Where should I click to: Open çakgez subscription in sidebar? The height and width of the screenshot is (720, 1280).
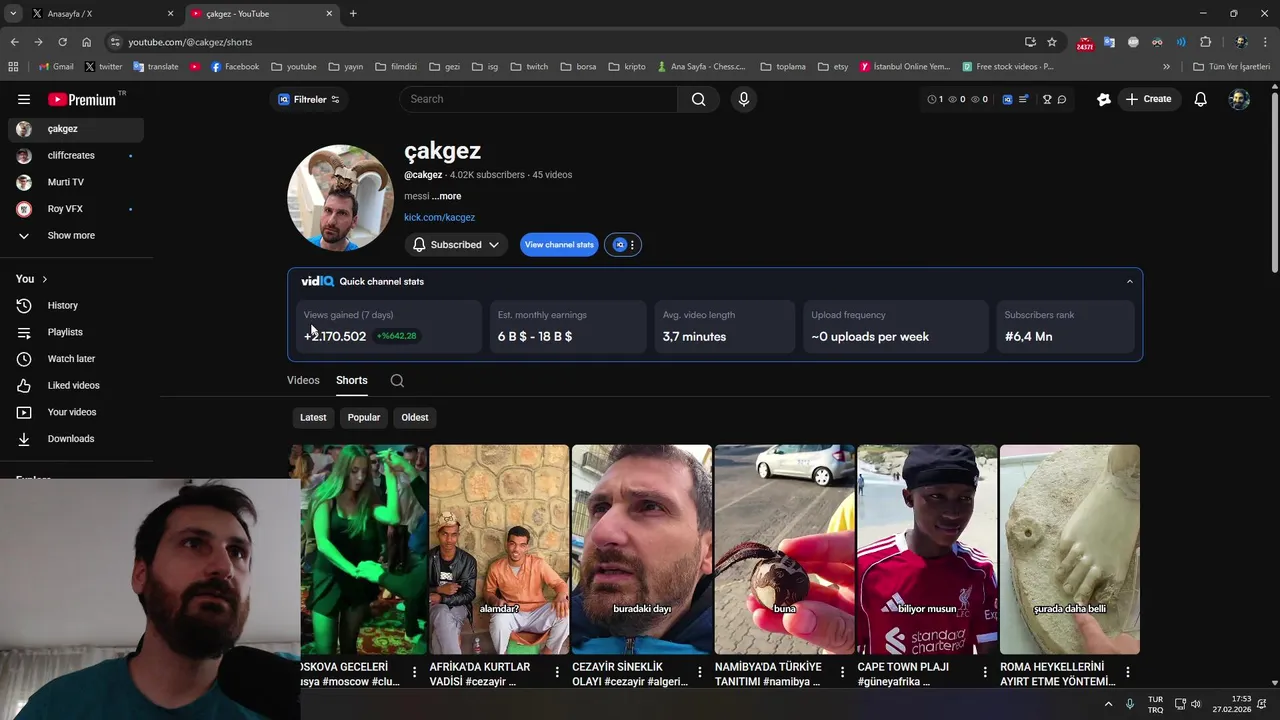(x=76, y=129)
